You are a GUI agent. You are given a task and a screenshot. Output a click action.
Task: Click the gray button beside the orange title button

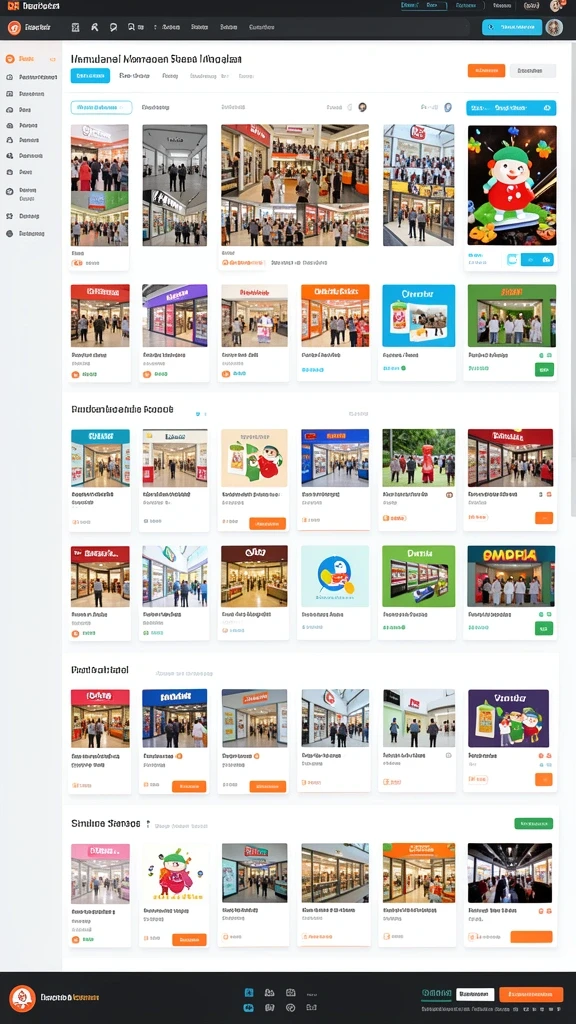pos(532,71)
